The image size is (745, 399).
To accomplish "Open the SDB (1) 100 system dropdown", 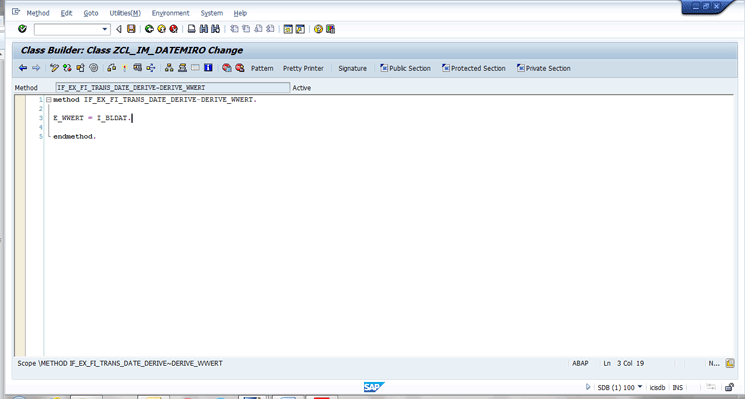I will (x=620, y=388).
